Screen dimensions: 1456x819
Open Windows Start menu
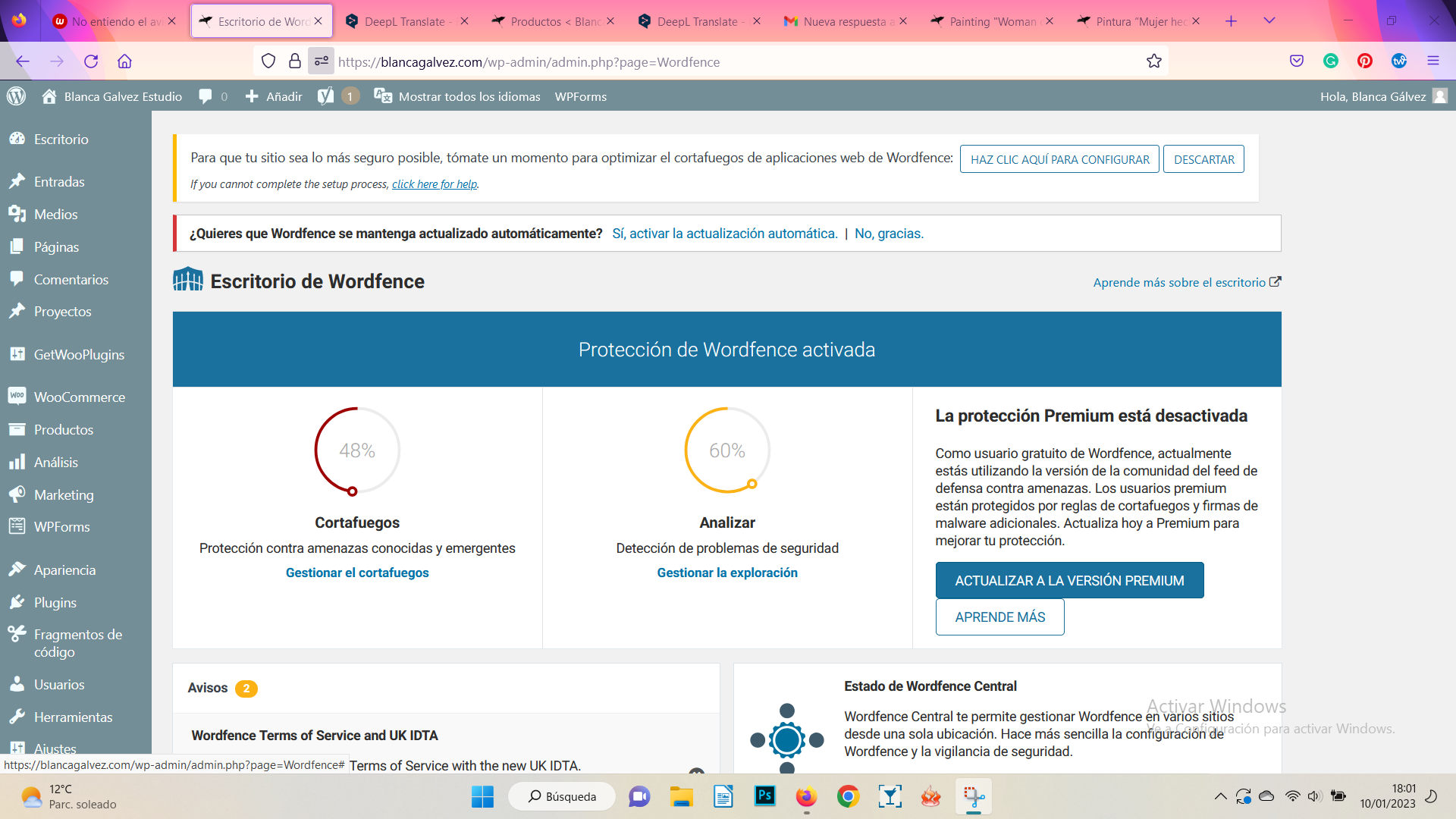point(482,796)
